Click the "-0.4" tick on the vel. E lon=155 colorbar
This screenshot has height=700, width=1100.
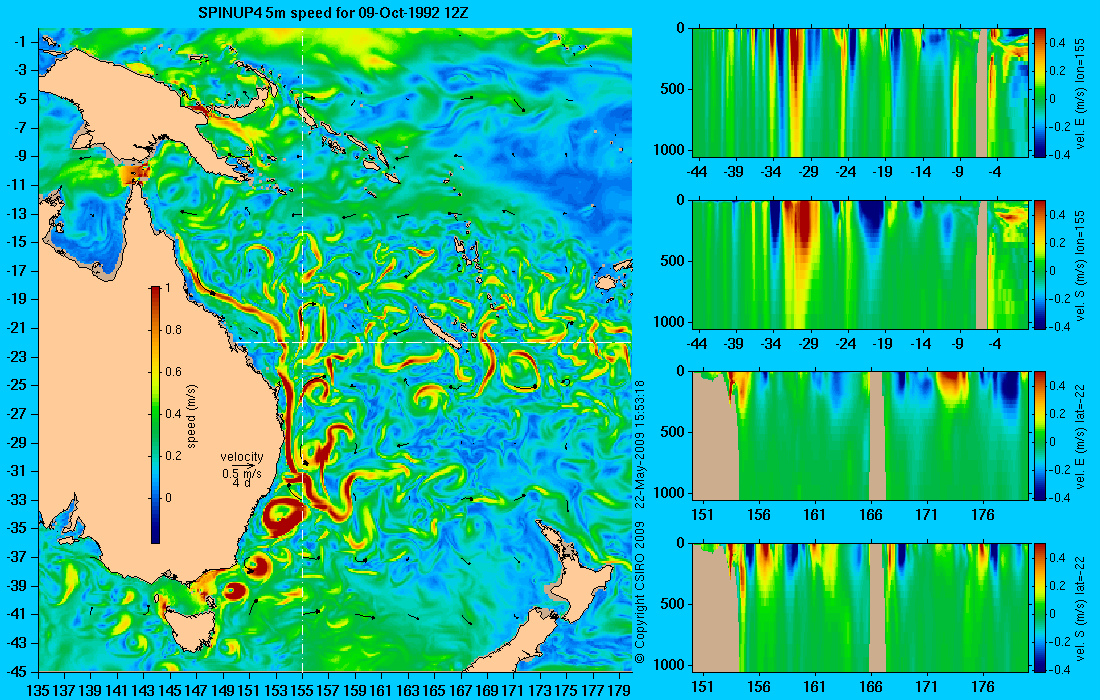pyautogui.click(x=1060, y=154)
